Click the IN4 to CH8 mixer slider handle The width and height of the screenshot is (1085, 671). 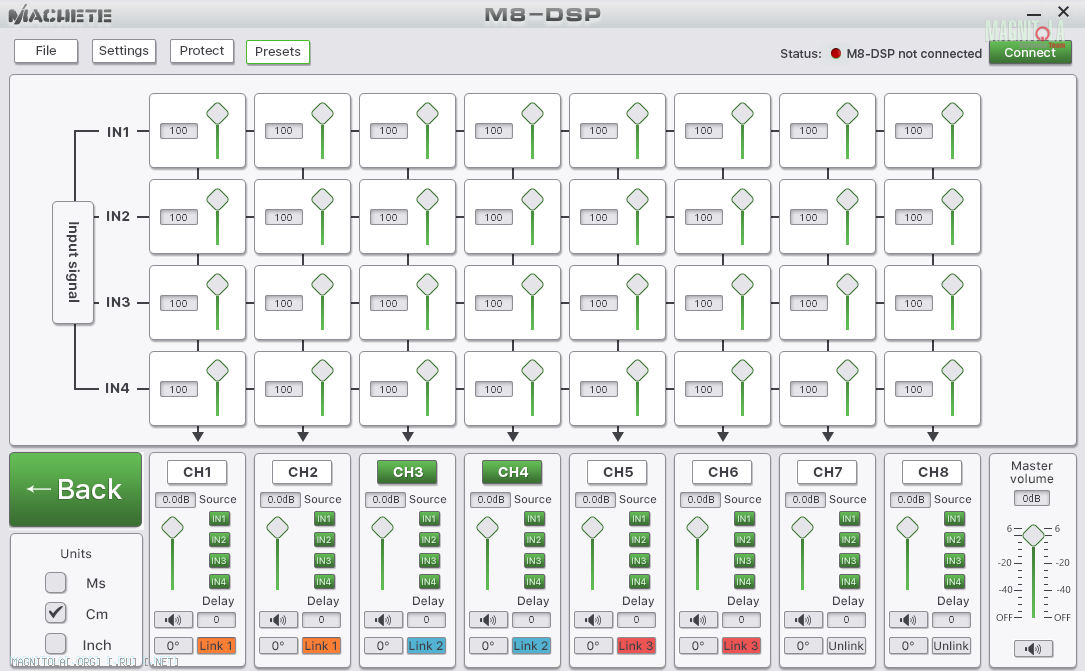952,371
